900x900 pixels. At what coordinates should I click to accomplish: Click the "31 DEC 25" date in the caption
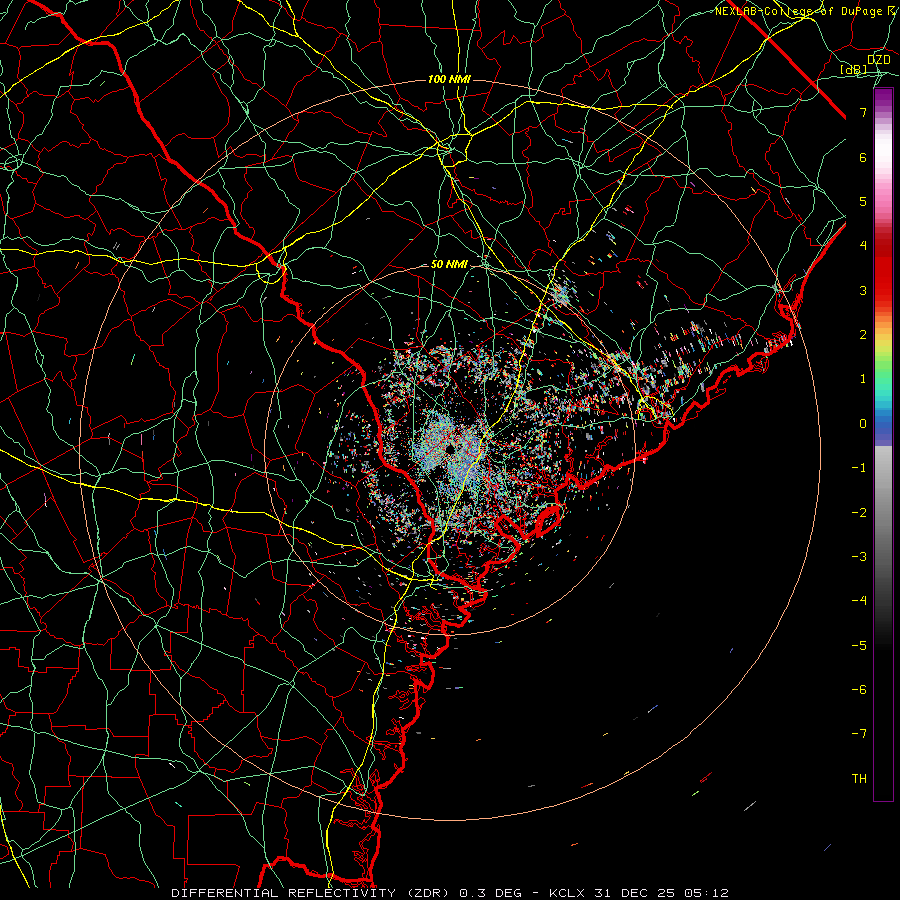(x=635, y=893)
